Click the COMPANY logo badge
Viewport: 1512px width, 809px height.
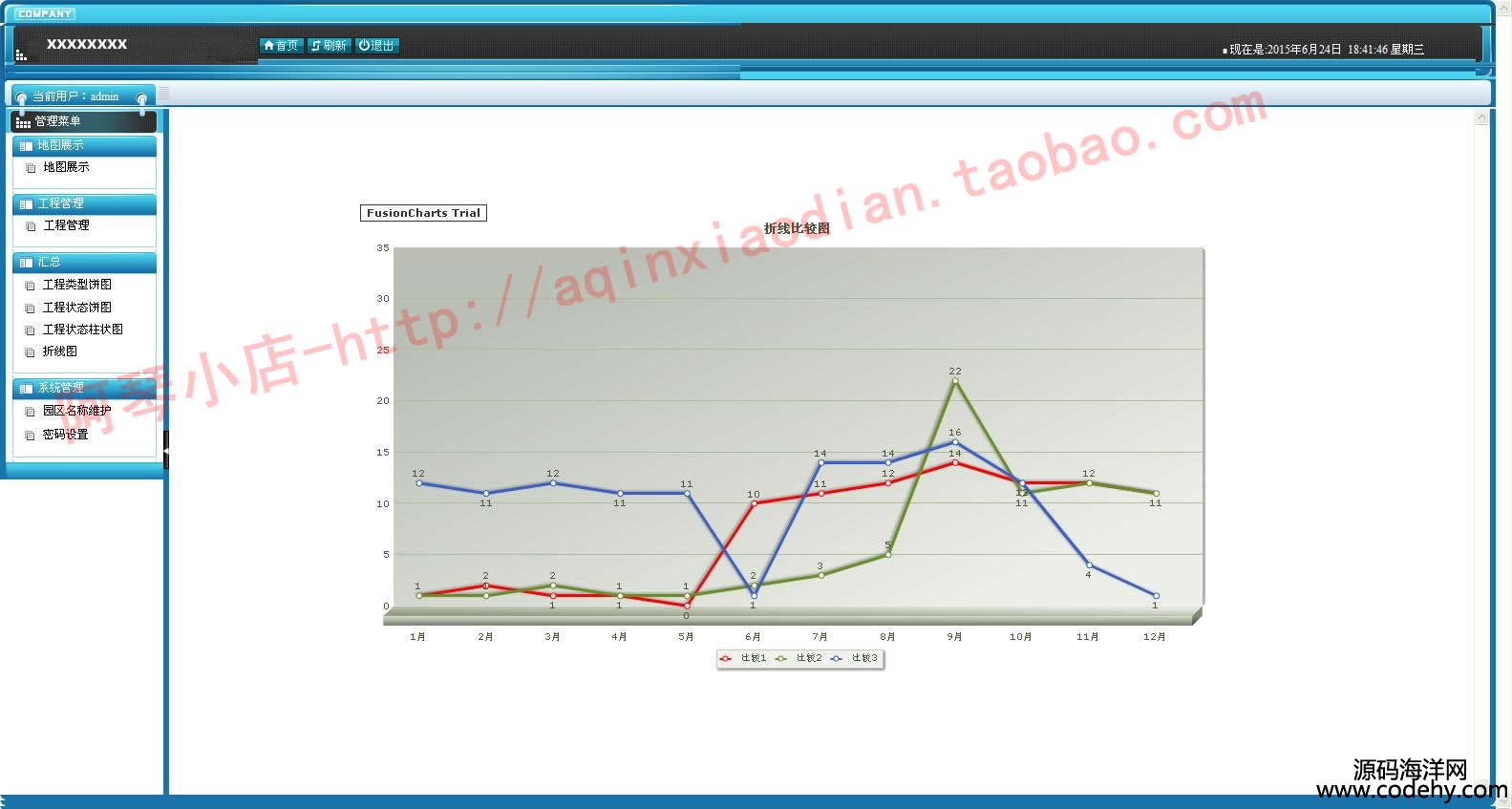tap(45, 13)
